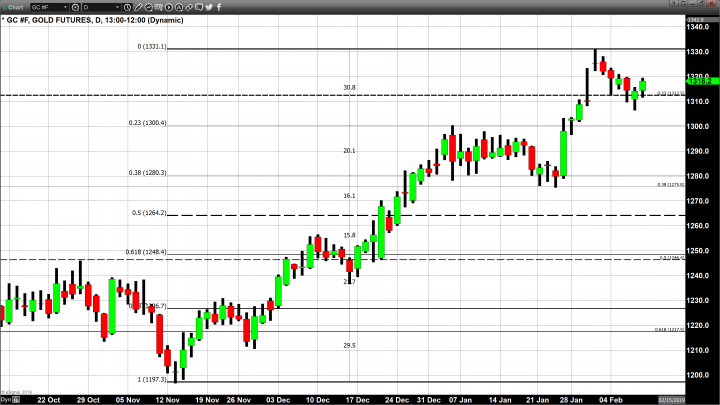Viewport: 720px width, 405px height.
Task: Click the 1318.2 current price tag
Action: point(702,81)
